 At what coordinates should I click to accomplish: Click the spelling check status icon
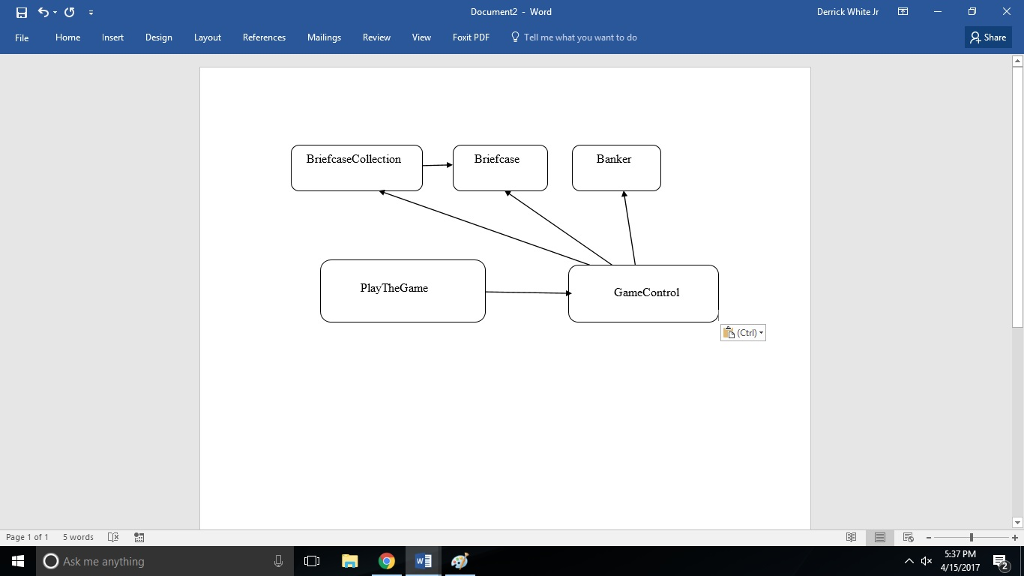point(115,536)
